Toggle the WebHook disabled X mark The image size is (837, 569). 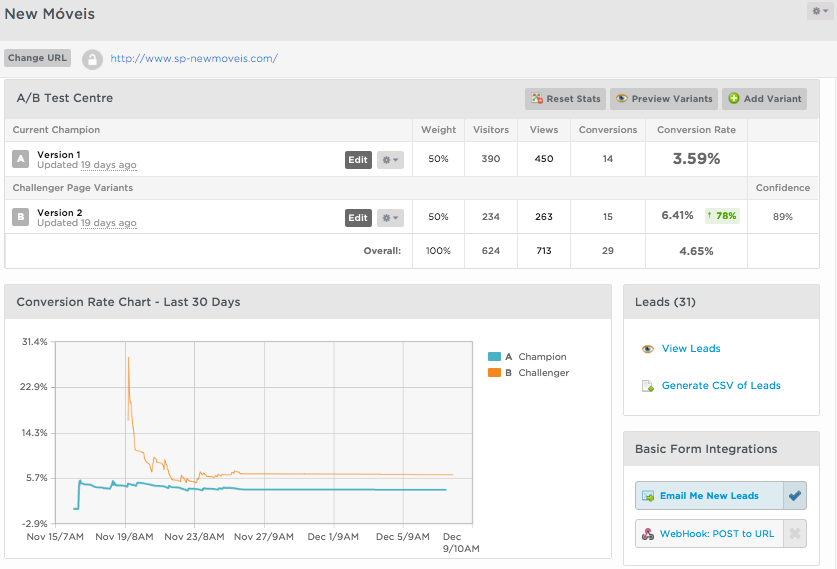click(795, 534)
